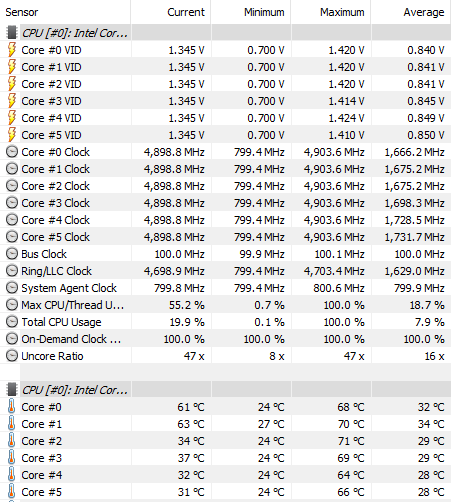Select the On-Demand Clock sensor row

tap(225, 339)
